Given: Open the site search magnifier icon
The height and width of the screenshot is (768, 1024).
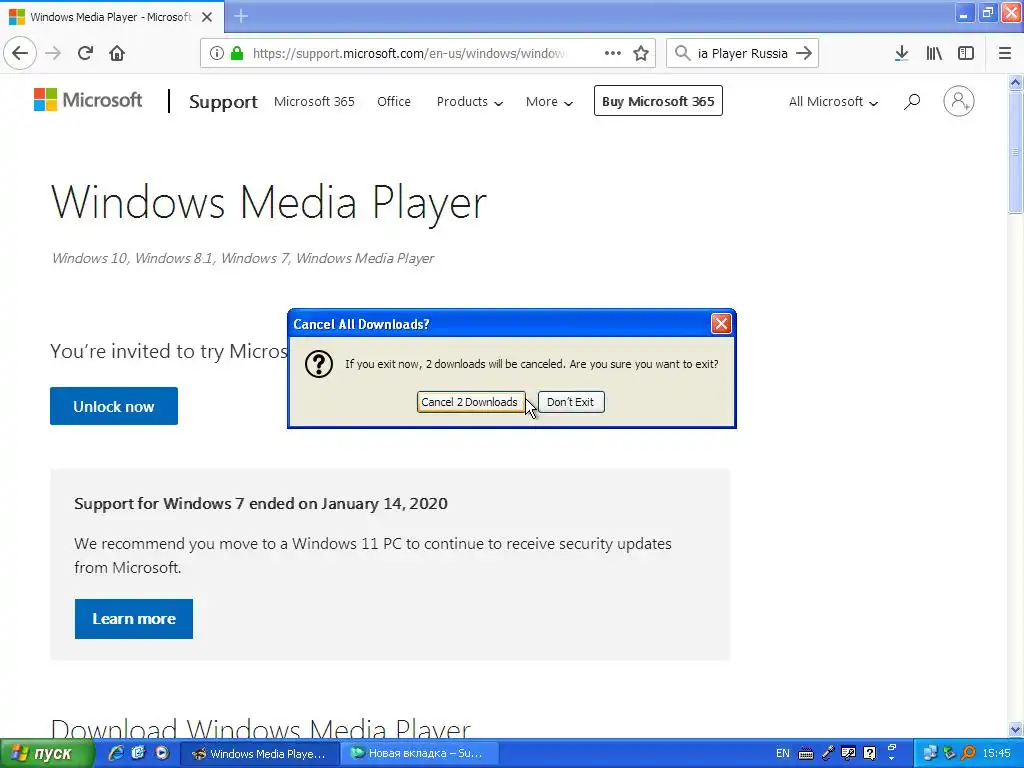Looking at the screenshot, I should (x=912, y=101).
